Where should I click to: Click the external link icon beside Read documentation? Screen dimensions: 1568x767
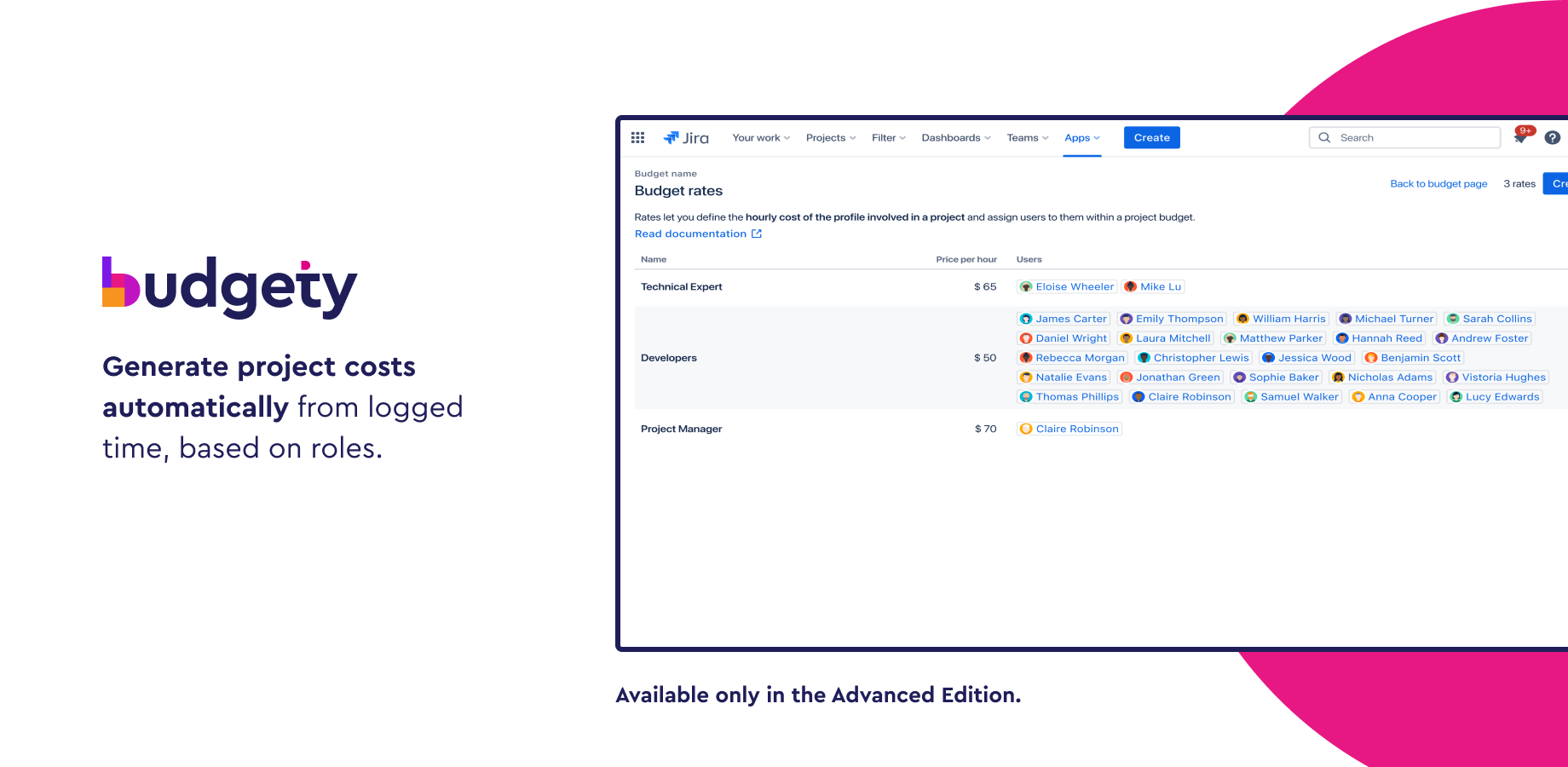click(x=757, y=234)
